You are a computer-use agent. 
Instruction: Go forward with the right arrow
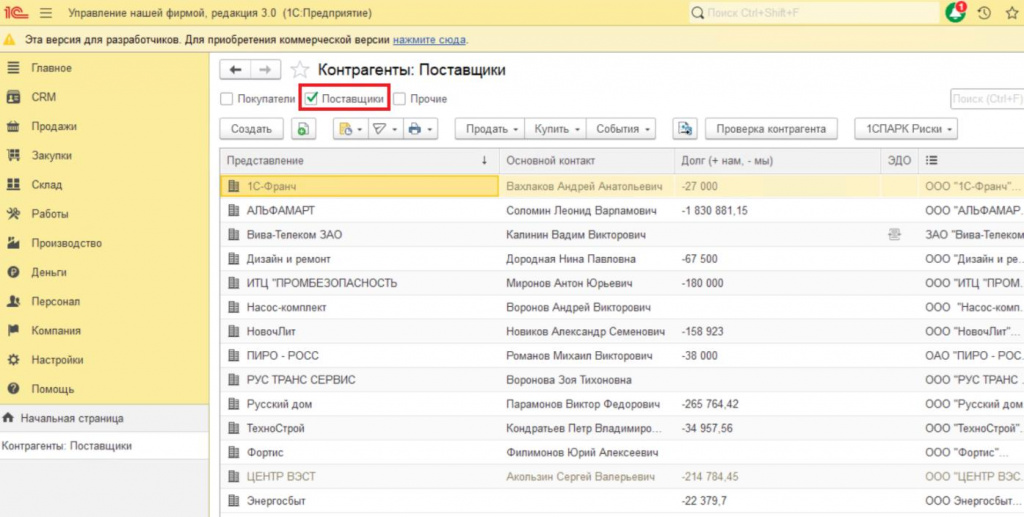(x=265, y=70)
